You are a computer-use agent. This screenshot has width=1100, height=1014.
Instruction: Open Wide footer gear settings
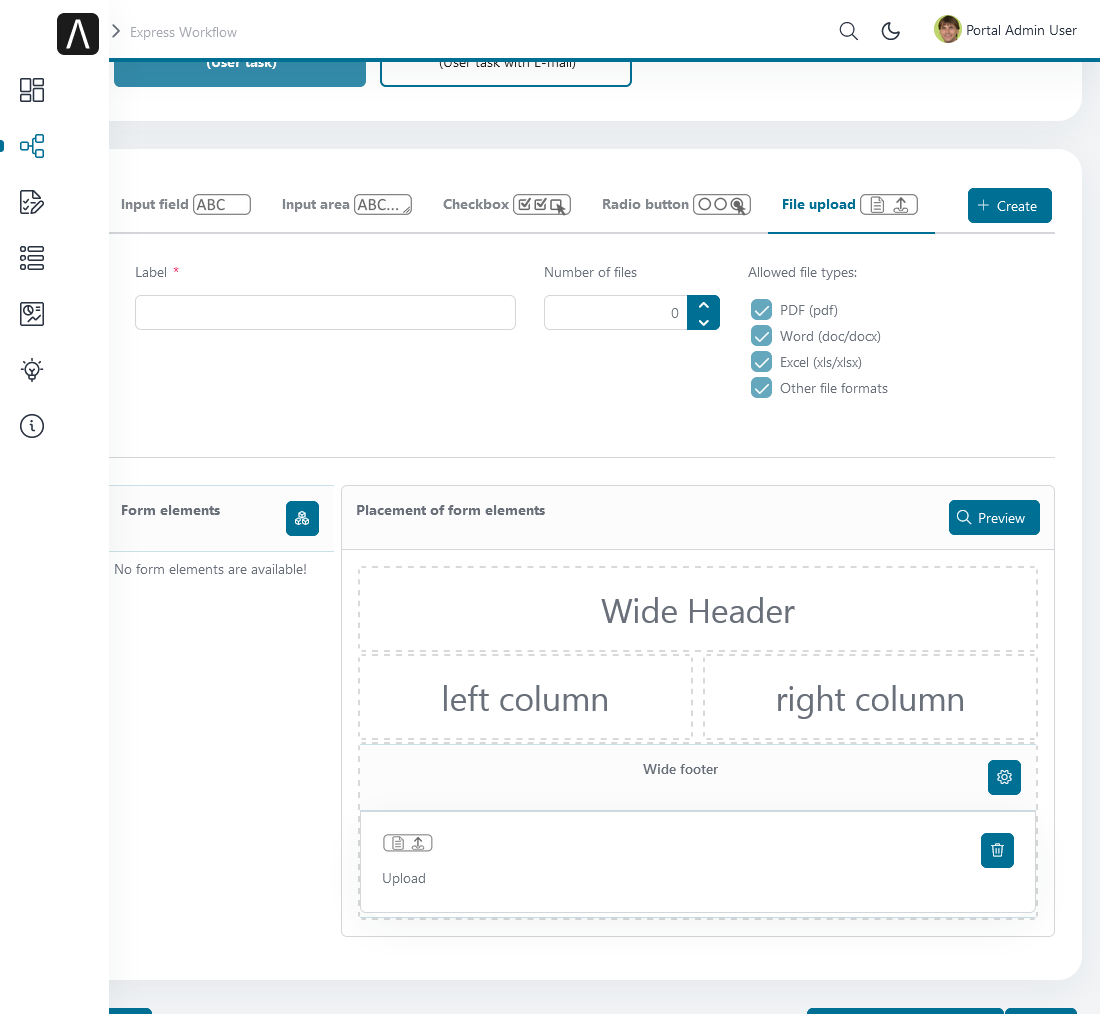1004,778
